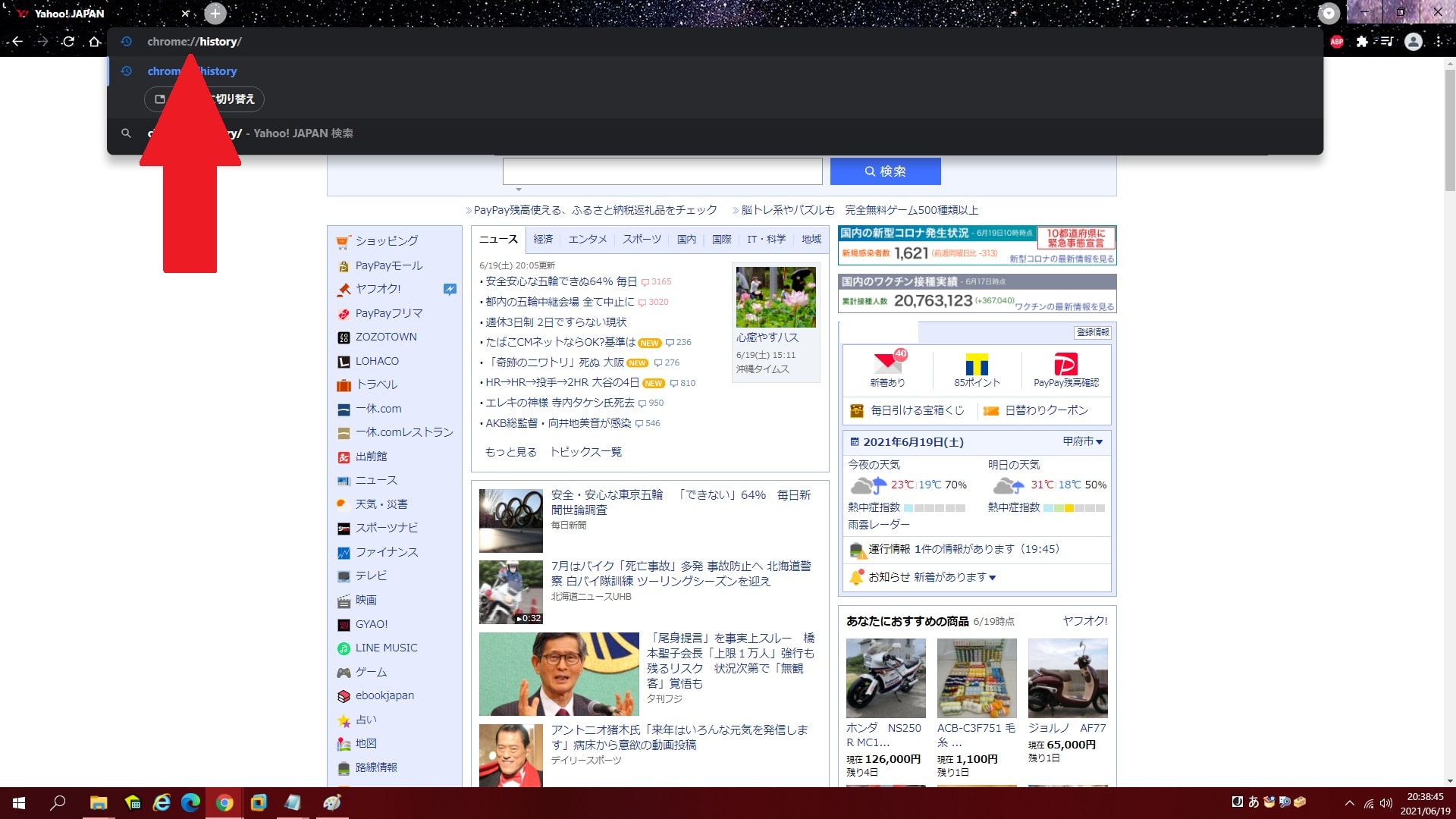Open the ホンダ NS250R auction thumbnail

pos(886,678)
